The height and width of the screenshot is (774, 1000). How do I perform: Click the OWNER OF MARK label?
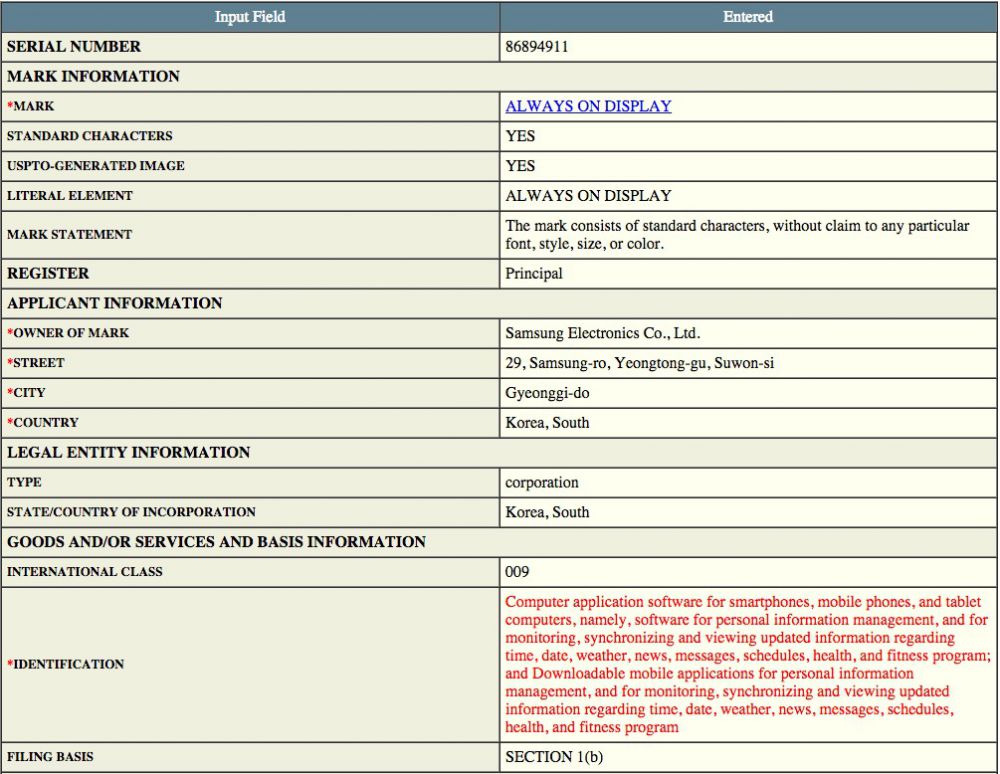(68, 333)
